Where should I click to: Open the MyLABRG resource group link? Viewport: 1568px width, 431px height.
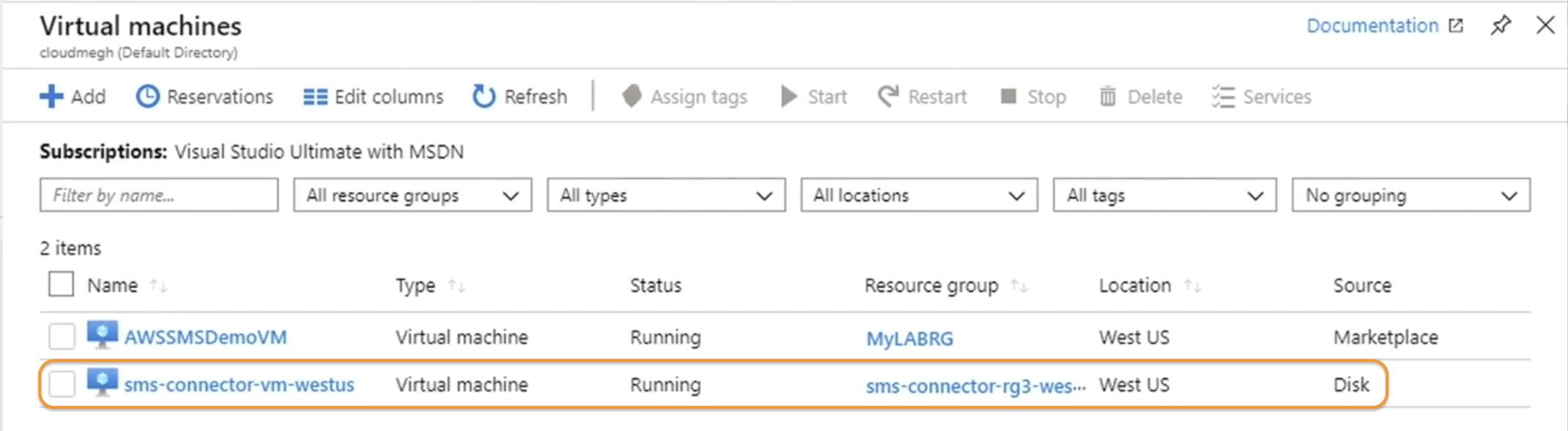coord(909,339)
